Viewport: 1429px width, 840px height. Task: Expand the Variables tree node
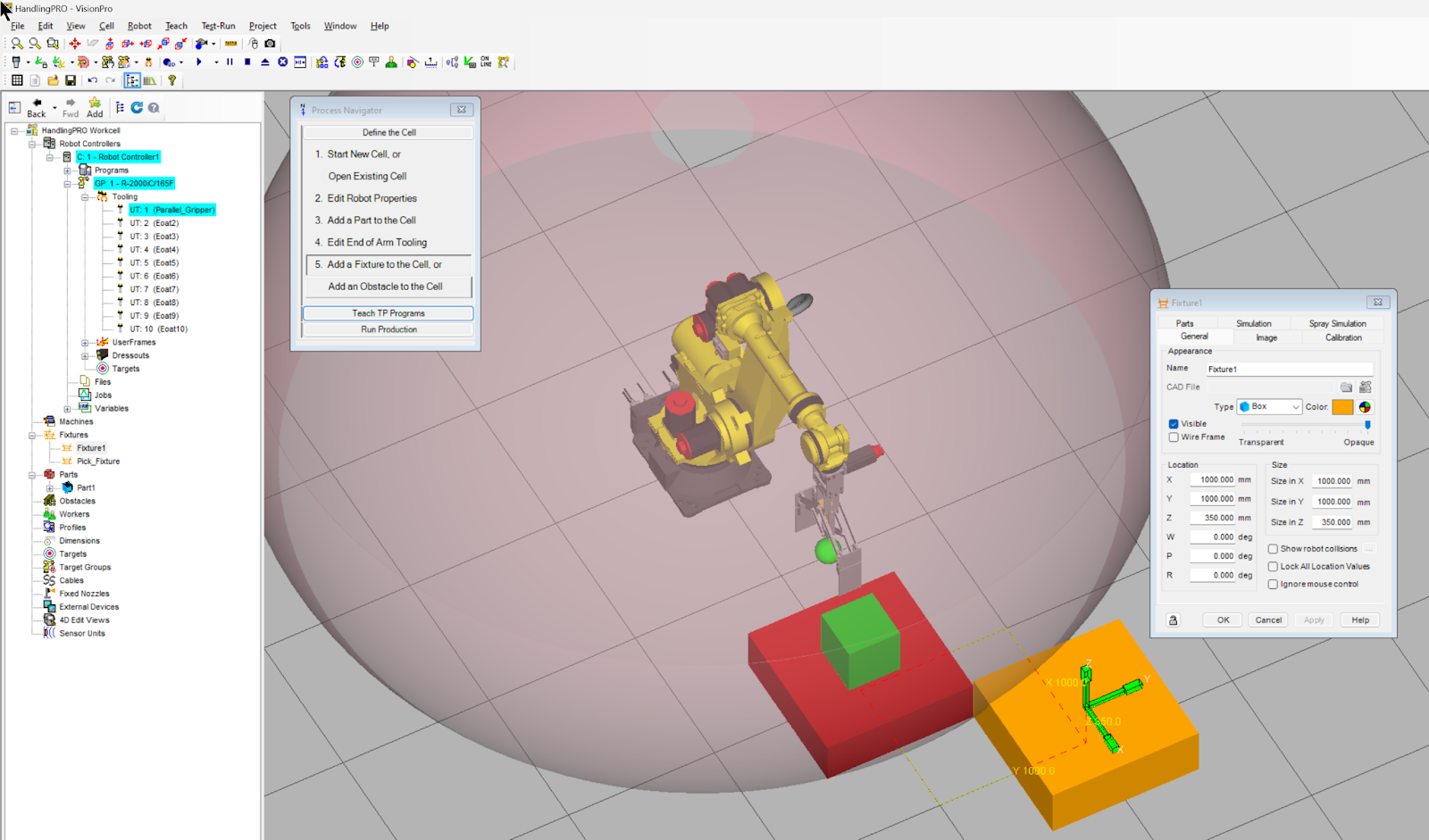(x=67, y=409)
